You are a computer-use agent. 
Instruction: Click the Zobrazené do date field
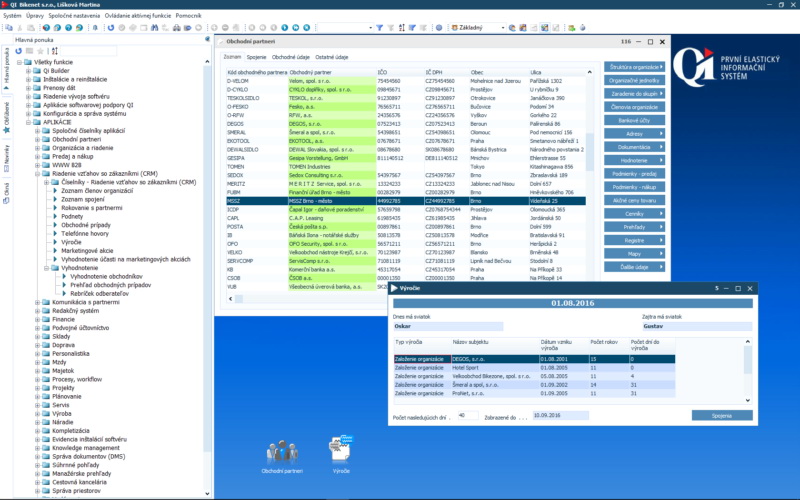point(560,416)
